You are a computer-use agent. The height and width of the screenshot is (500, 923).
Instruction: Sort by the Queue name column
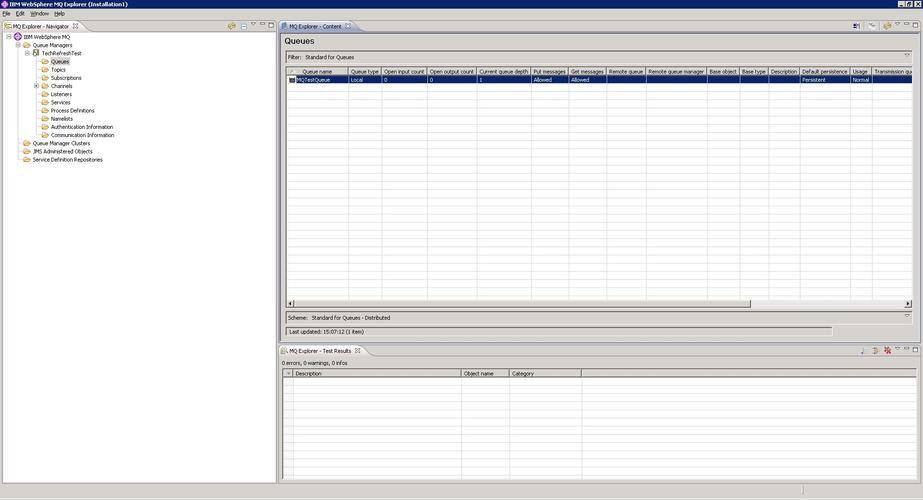click(317, 71)
